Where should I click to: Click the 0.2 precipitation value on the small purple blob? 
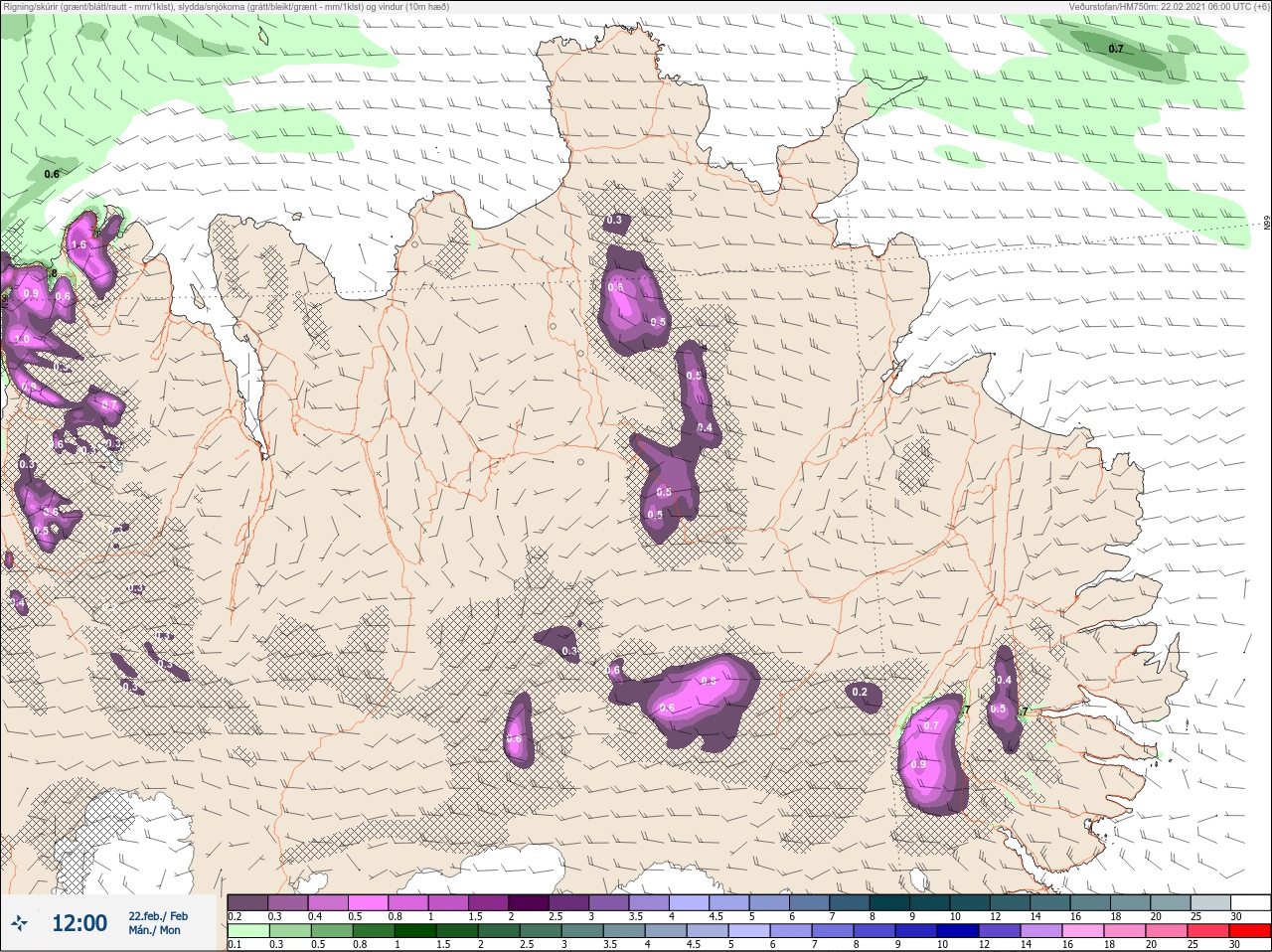[x=860, y=692]
